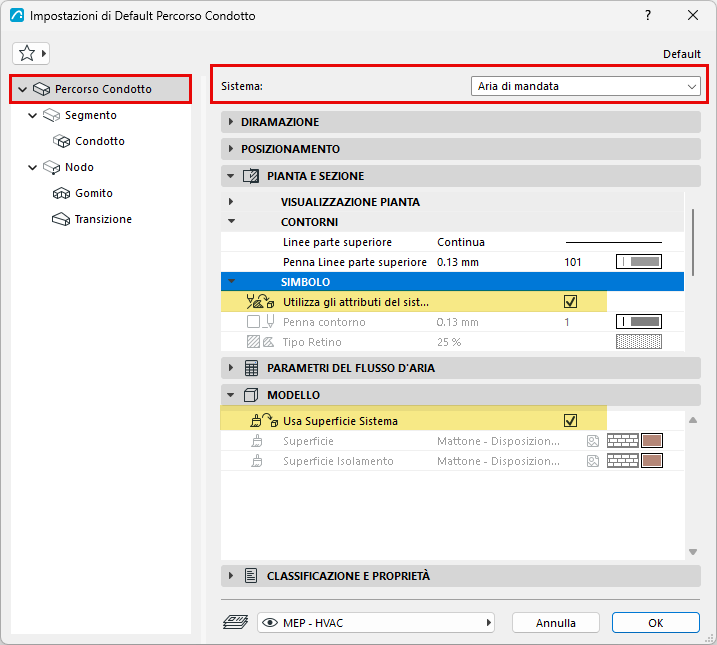Click texture image icon in Superficie Isolamento row
Viewport: 717px width, 645px height.
593,461
